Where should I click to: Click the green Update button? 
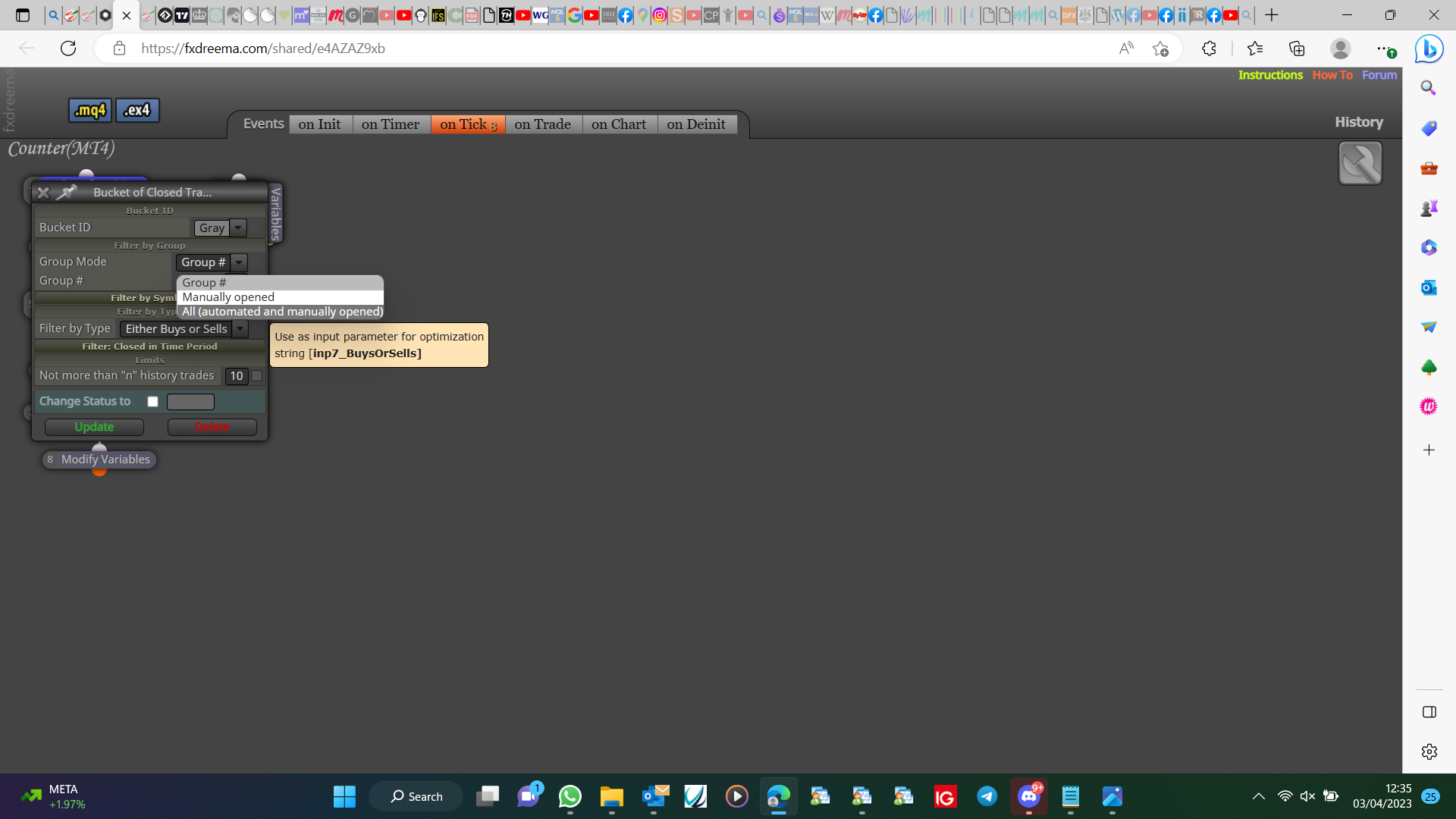[x=94, y=427]
